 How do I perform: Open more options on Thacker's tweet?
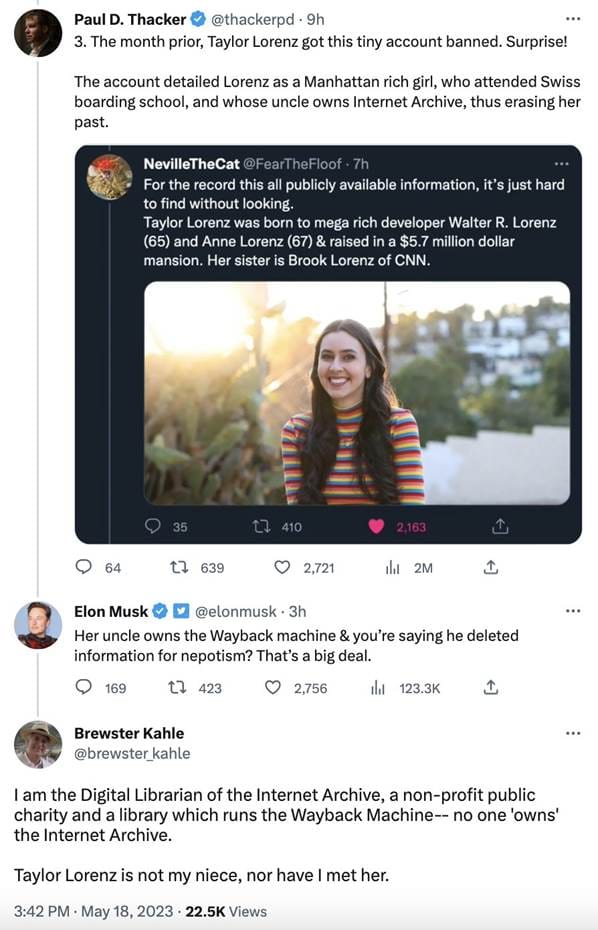[x=573, y=19]
